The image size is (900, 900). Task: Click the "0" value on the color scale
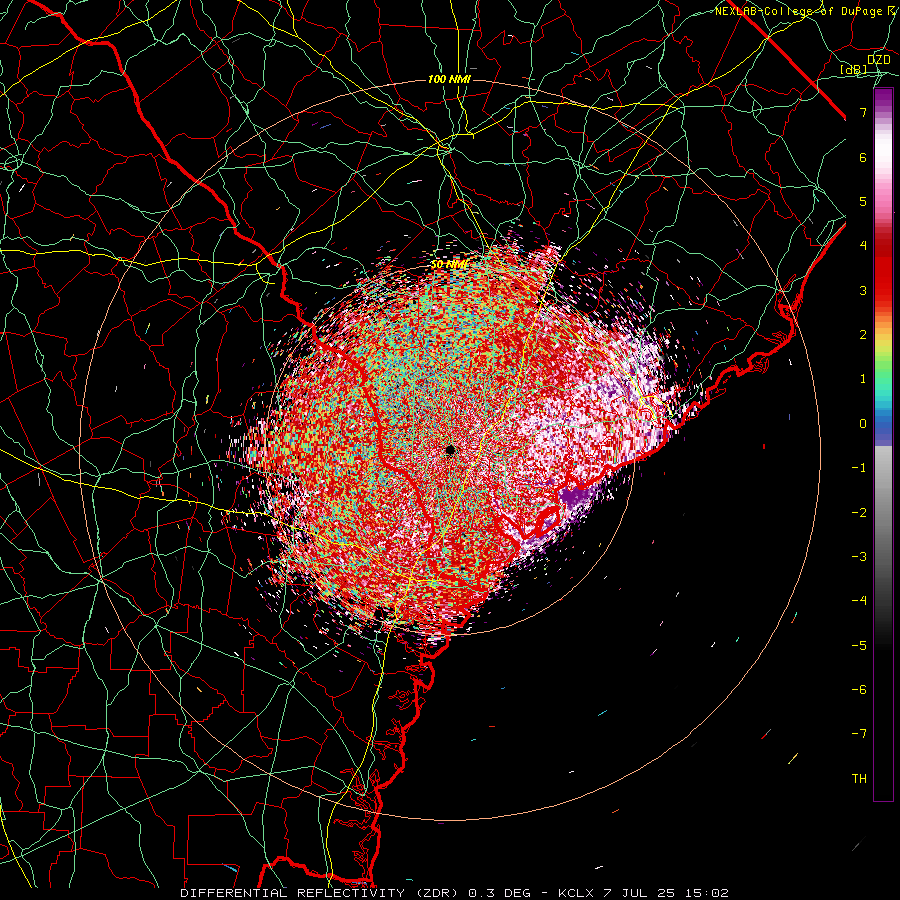click(863, 424)
